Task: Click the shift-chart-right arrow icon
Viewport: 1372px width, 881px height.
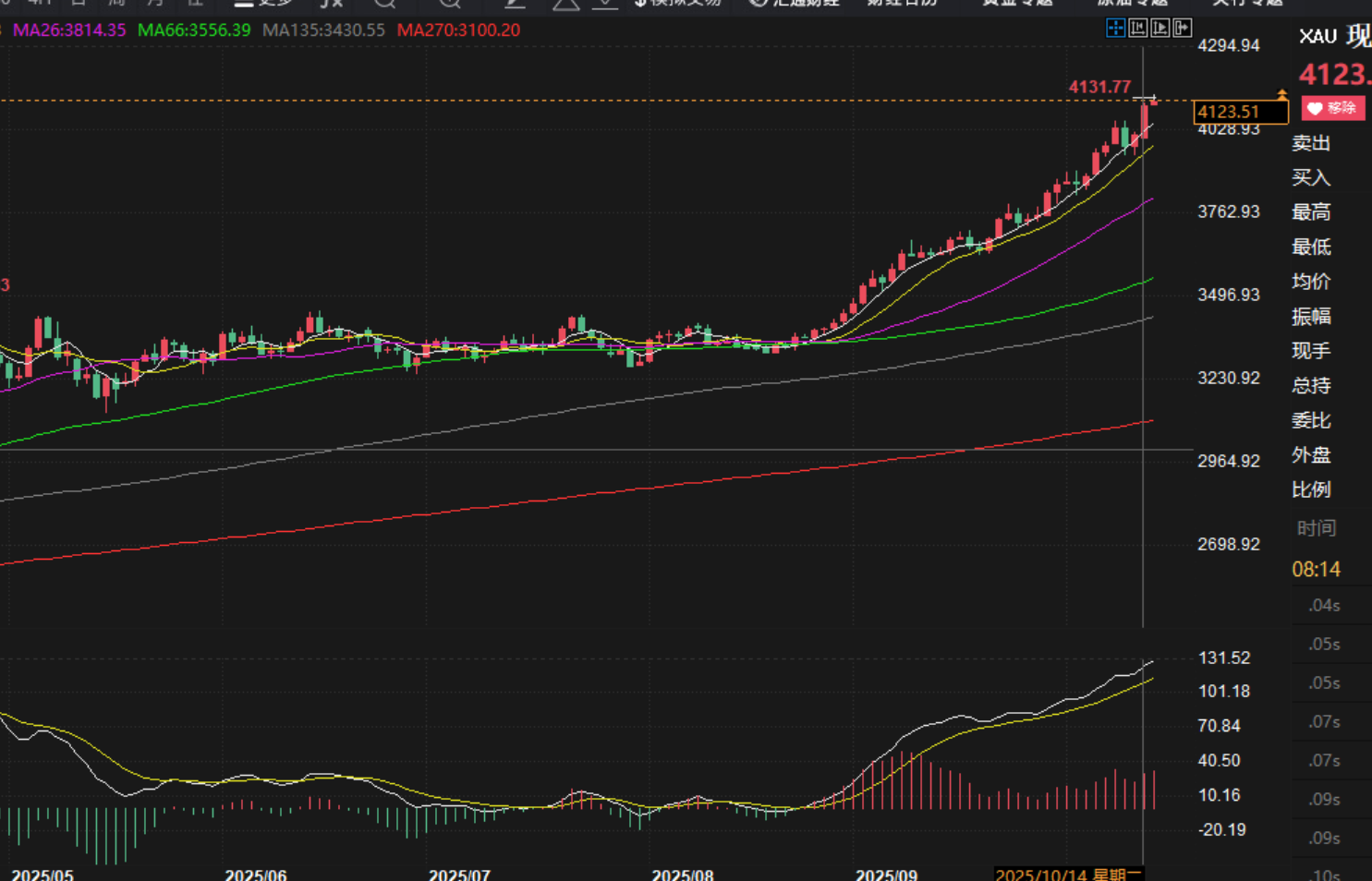Action: coord(1183,29)
